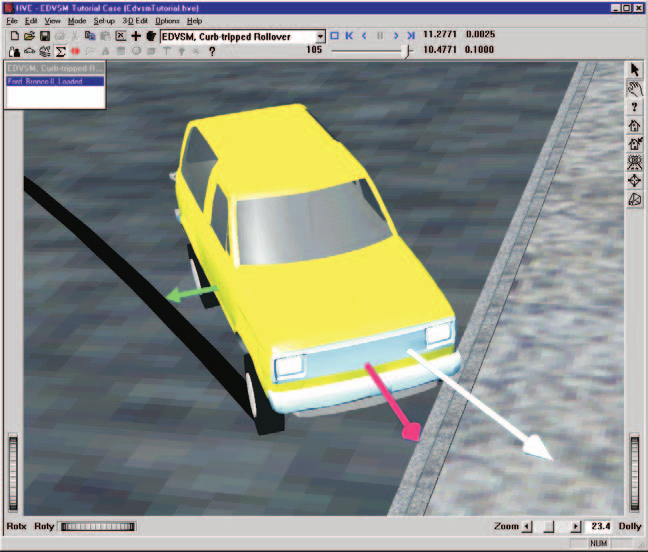Image resolution: width=648 pixels, height=552 pixels.
Task: Save the case with the floppy disk icon
Action: tap(45, 36)
